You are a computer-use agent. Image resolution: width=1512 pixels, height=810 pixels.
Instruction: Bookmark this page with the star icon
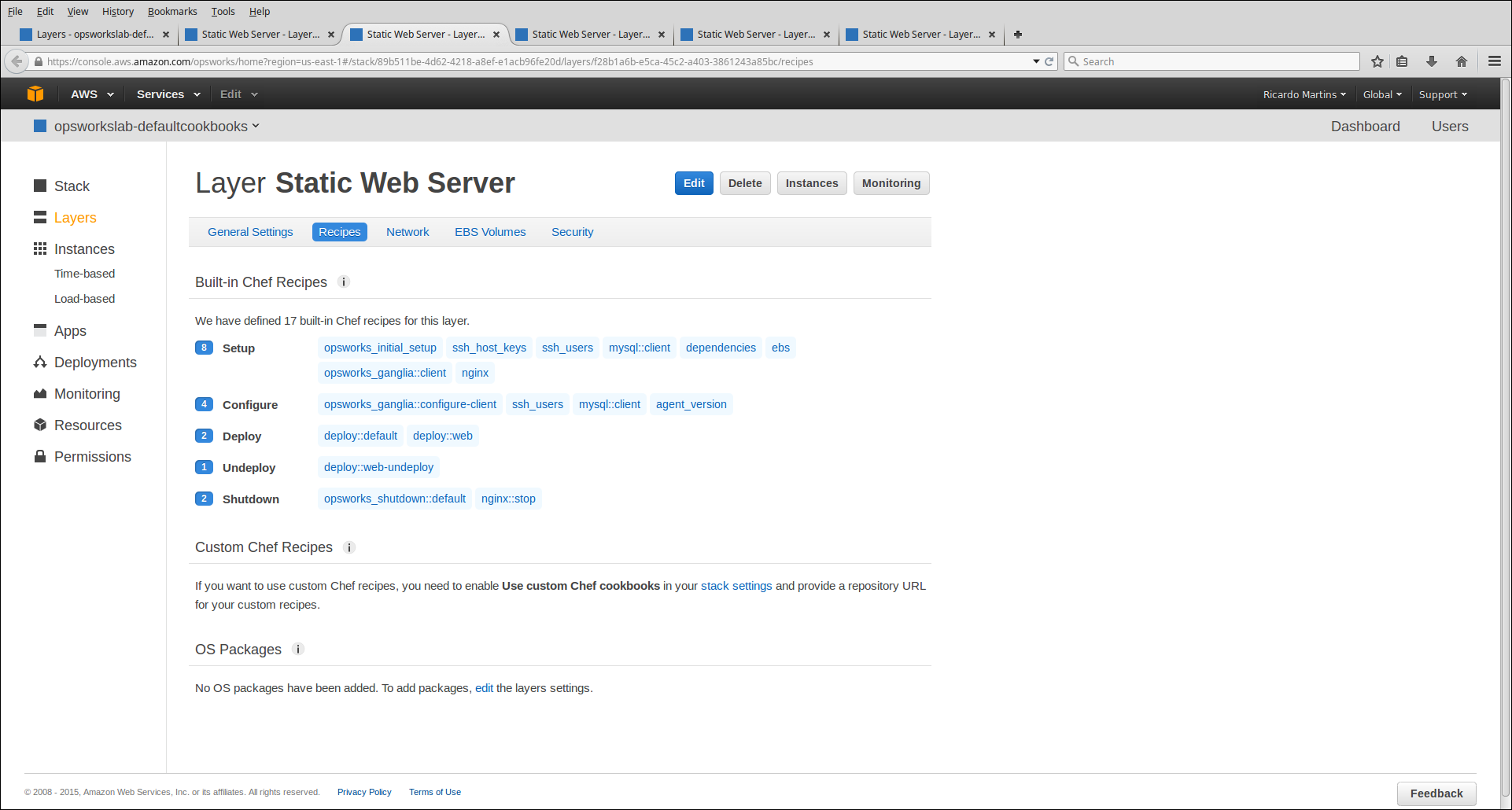tap(1377, 61)
